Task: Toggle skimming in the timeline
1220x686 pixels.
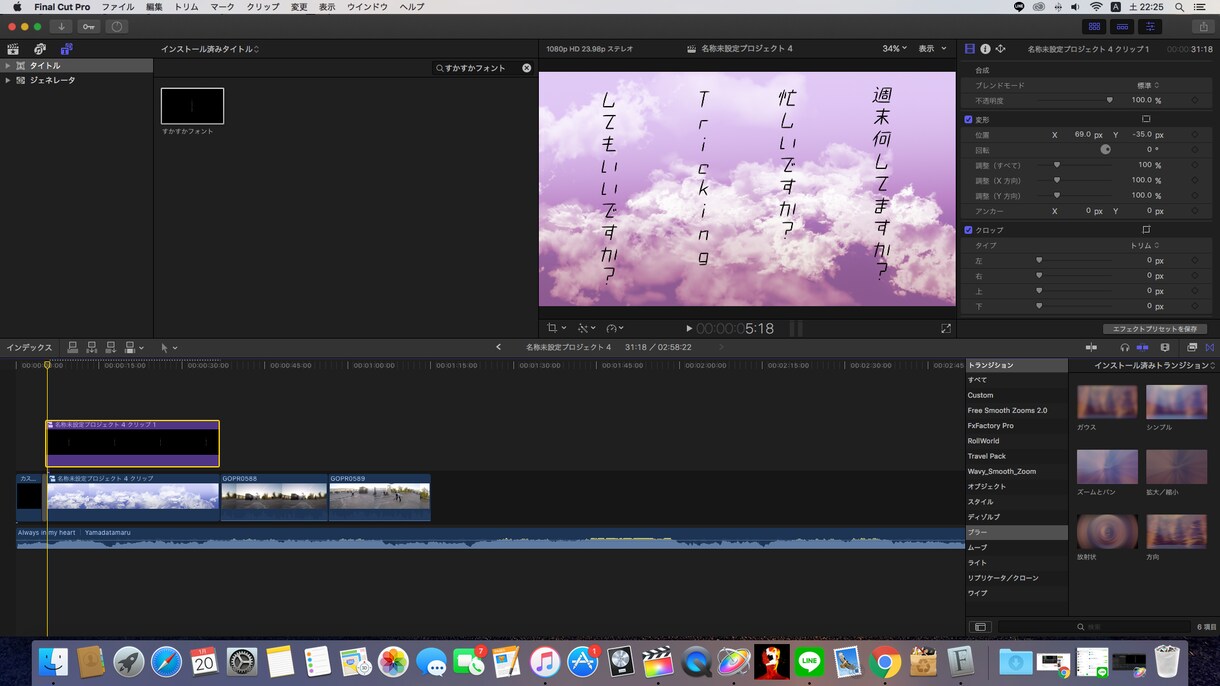Action: click(1091, 347)
